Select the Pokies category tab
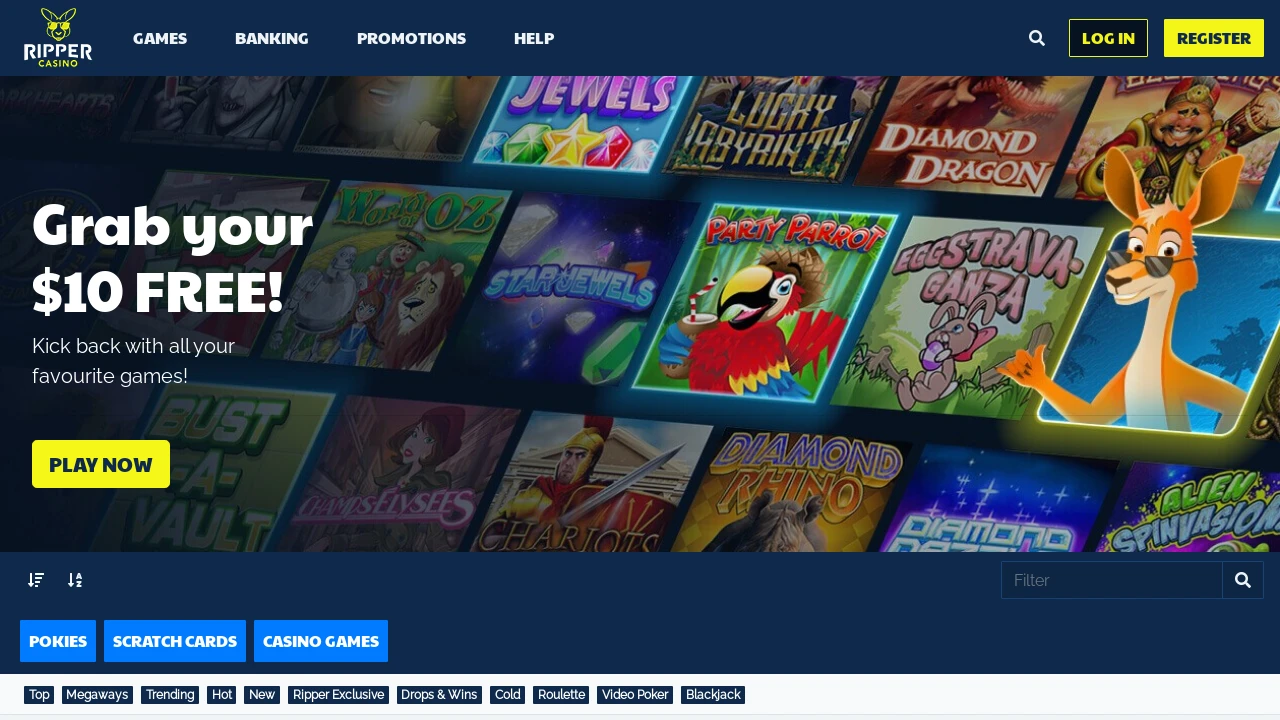The height and width of the screenshot is (720, 1280). 58,641
